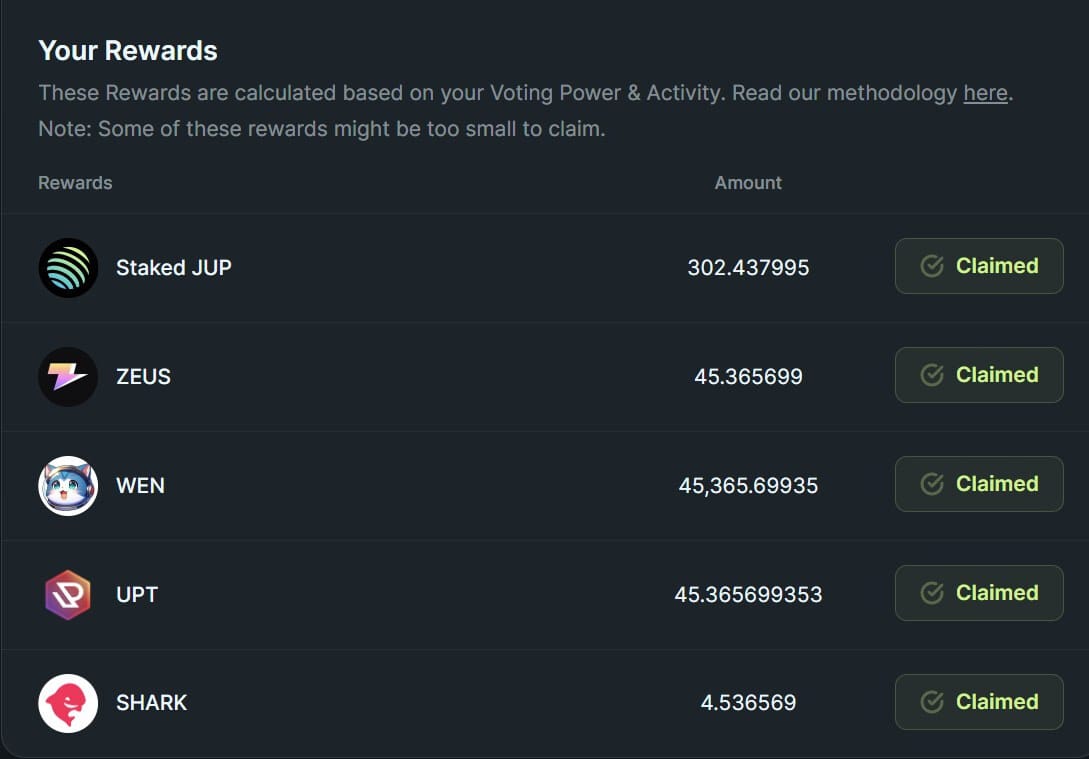Open the methodology "here" link

[985, 93]
